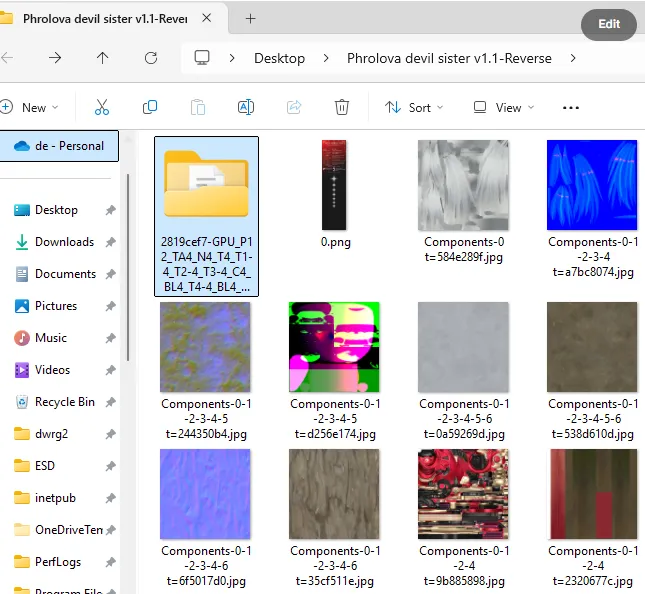Open the See more ellipsis menu
This screenshot has width=645, height=594.
coord(571,107)
